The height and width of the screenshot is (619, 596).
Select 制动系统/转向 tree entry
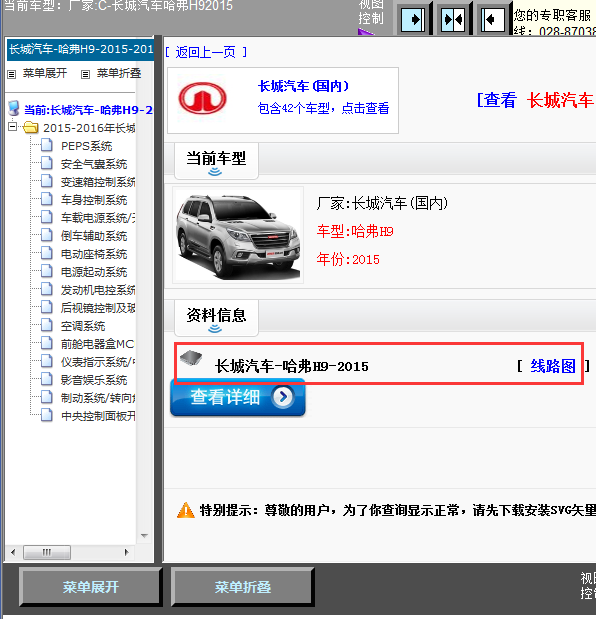tap(98, 398)
